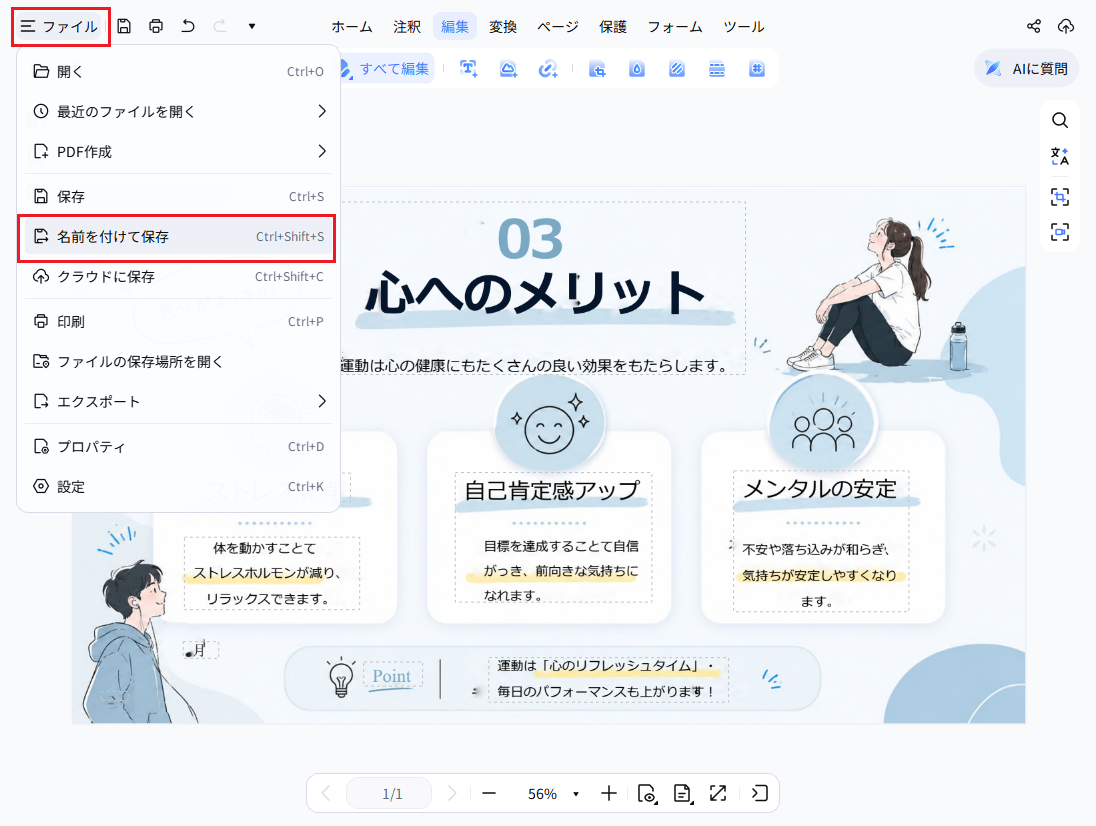Zoom in with the plus button
1096x826 pixels.
[609, 793]
